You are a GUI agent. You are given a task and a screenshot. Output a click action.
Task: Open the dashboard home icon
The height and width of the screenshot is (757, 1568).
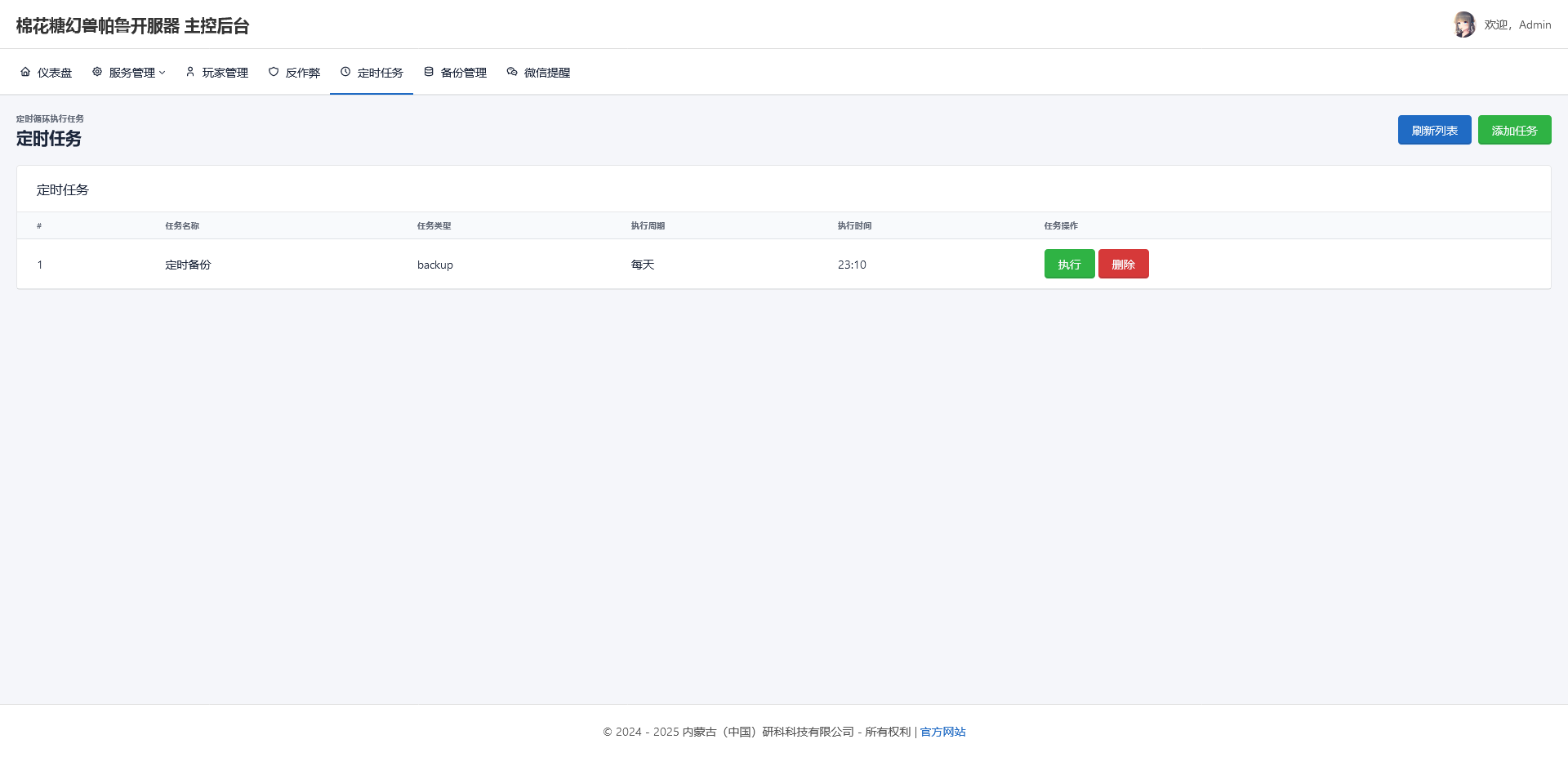tap(25, 72)
